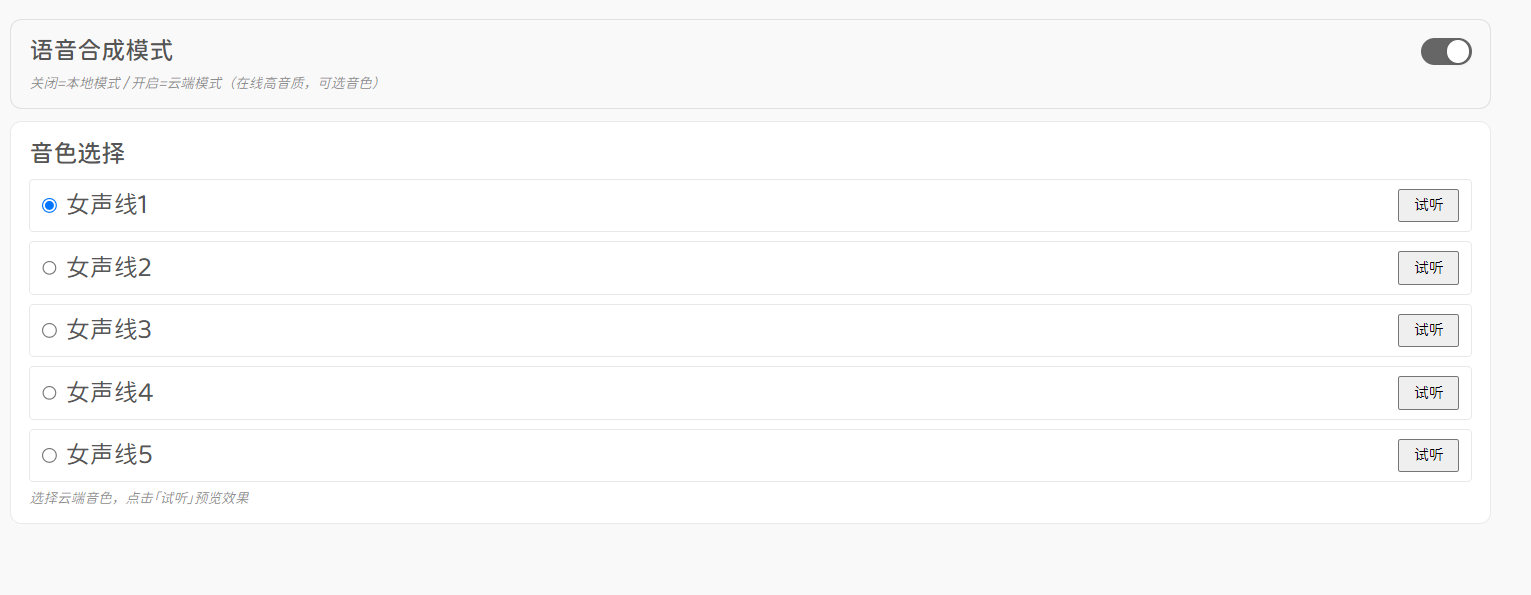The image size is (1531, 595).
Task: Preview 女声线1 with its 试听 button
Action: [x=1428, y=205]
